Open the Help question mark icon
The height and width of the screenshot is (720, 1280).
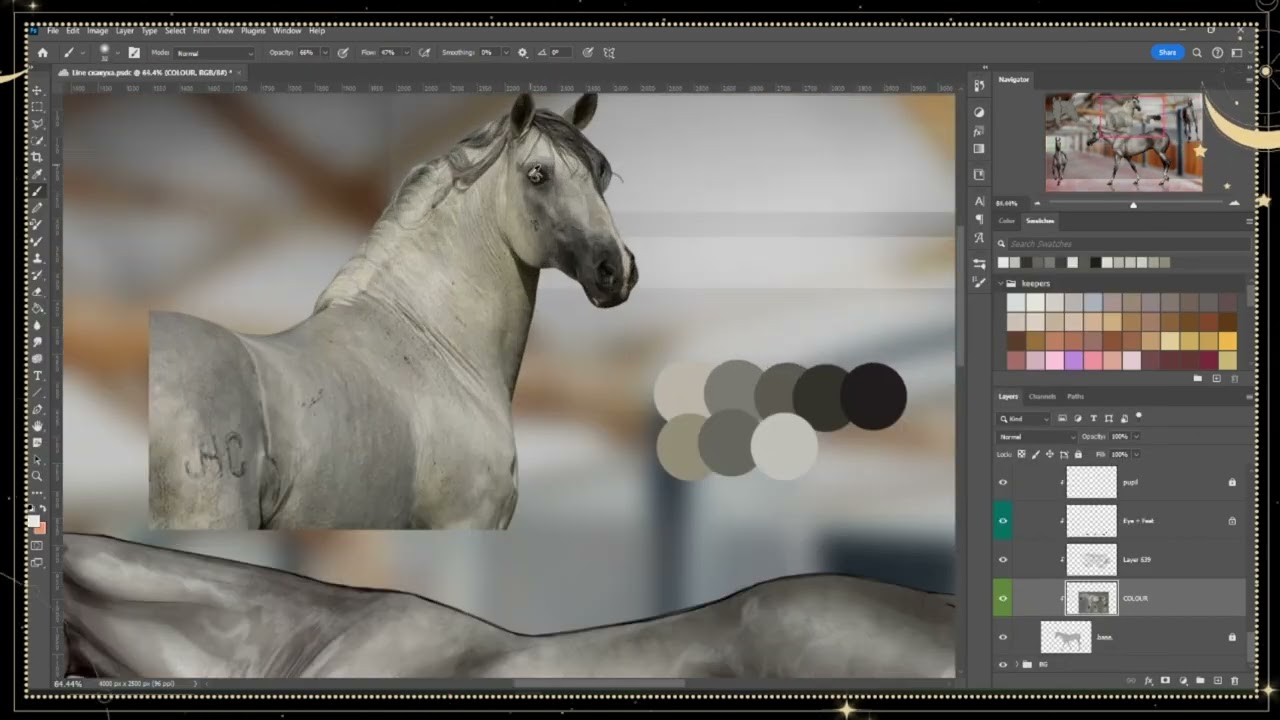coord(1217,52)
